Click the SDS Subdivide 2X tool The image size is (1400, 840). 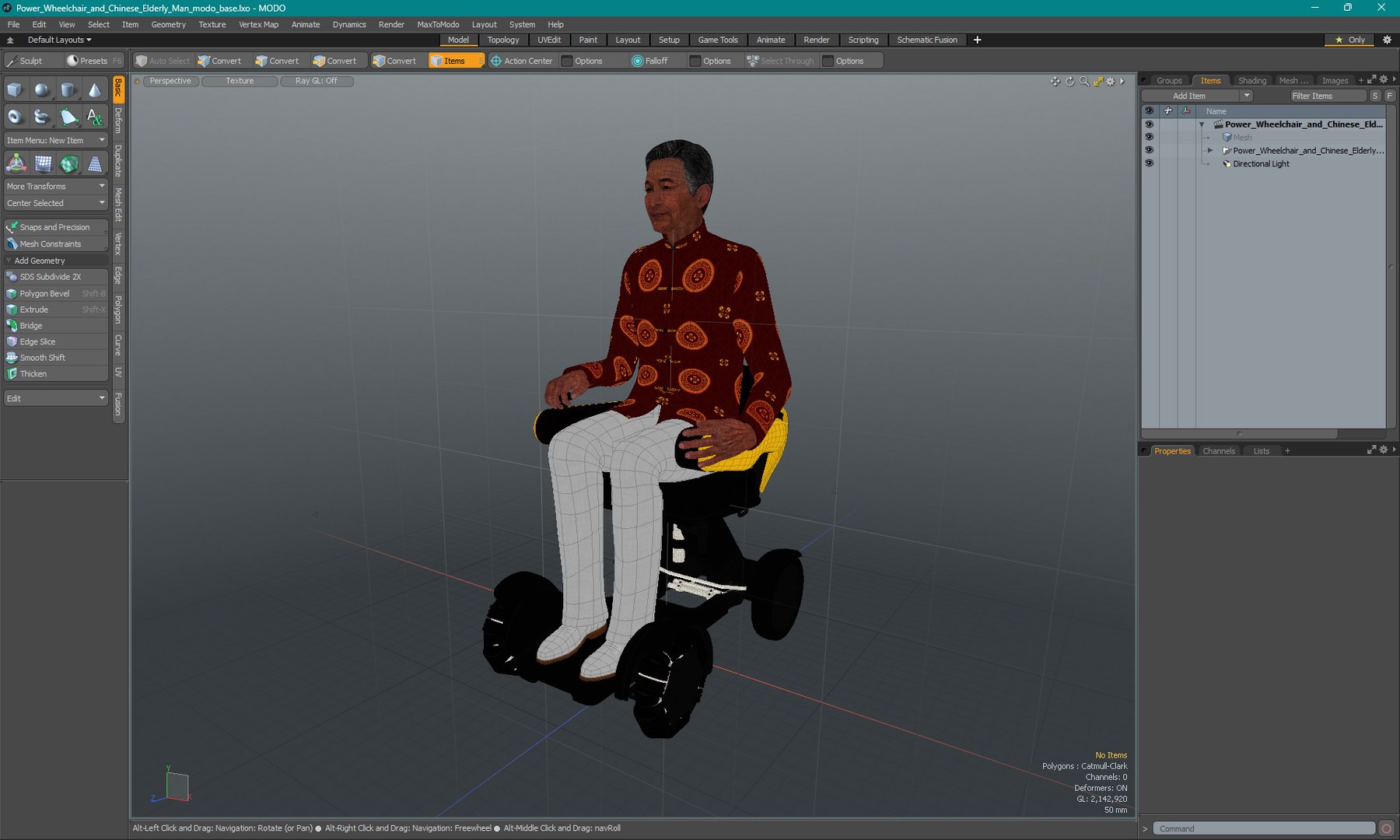[x=55, y=277]
